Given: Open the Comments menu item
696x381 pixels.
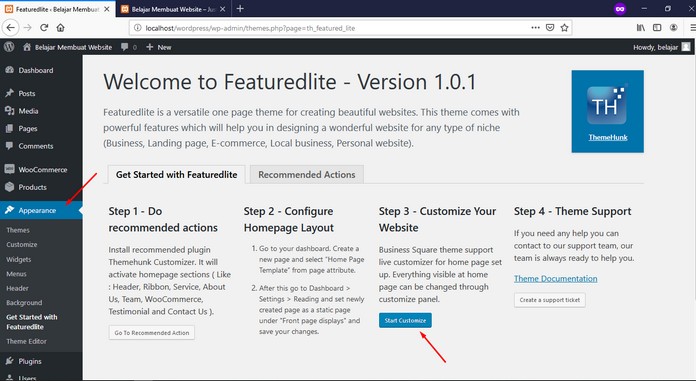Looking at the screenshot, I should tap(41, 146).
